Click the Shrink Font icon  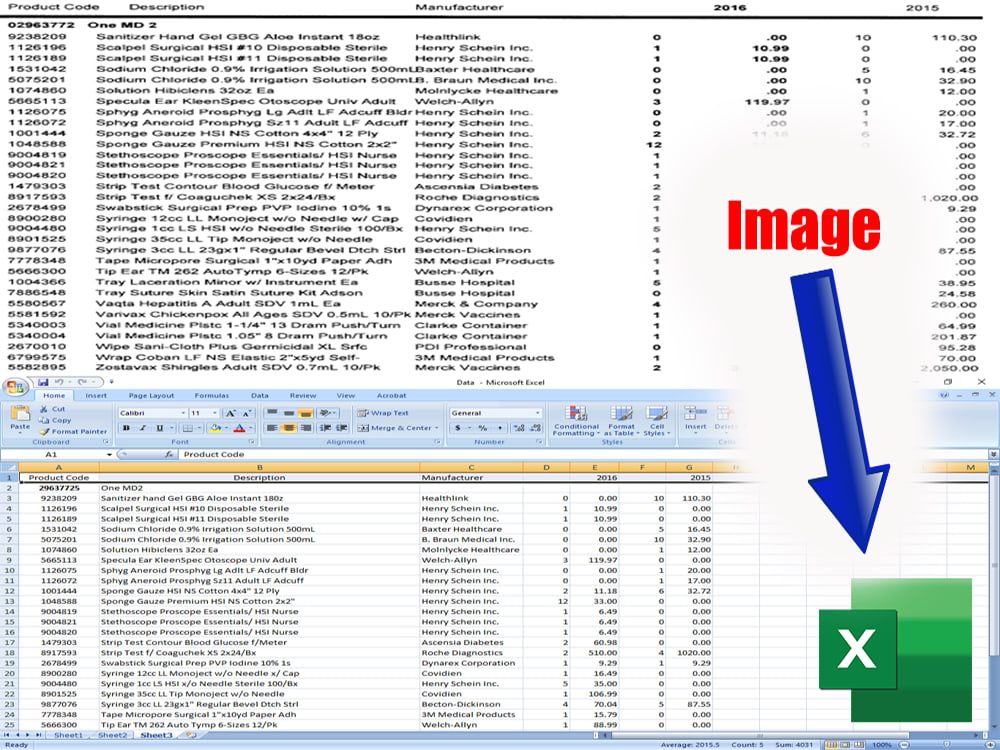[x=247, y=413]
